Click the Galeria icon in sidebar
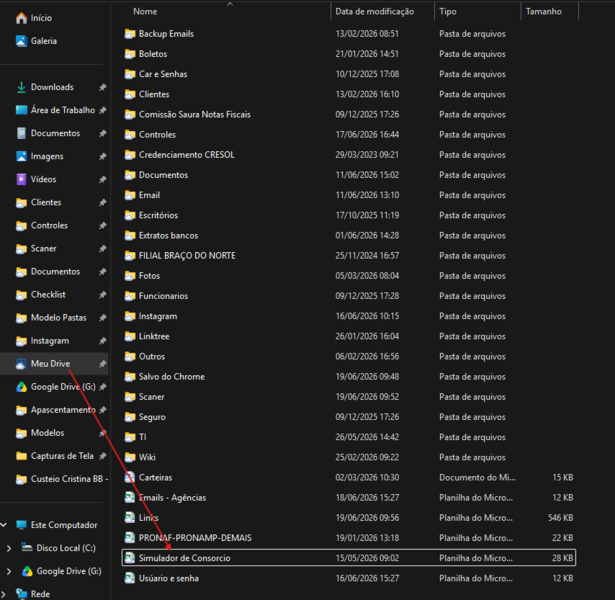Image resolution: width=615 pixels, height=600 pixels. 21,41
